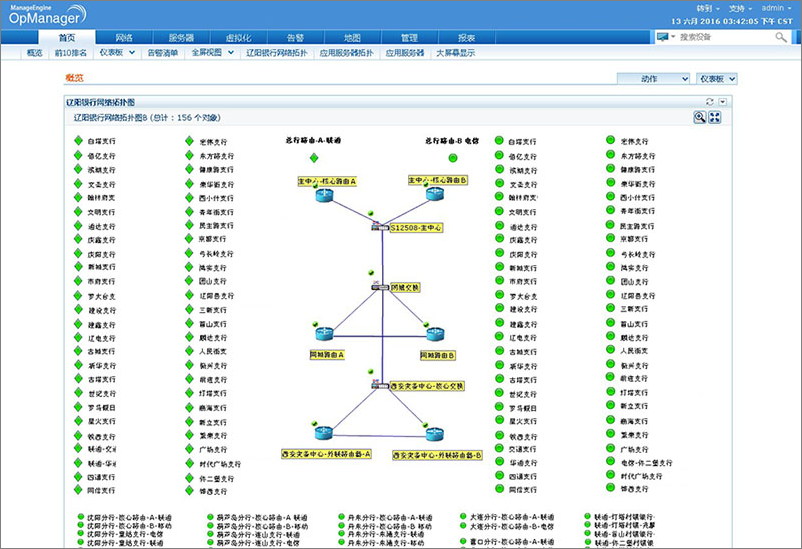Open the 应用服务器拓扑 link
The height and width of the screenshot is (549, 802).
click(346, 52)
